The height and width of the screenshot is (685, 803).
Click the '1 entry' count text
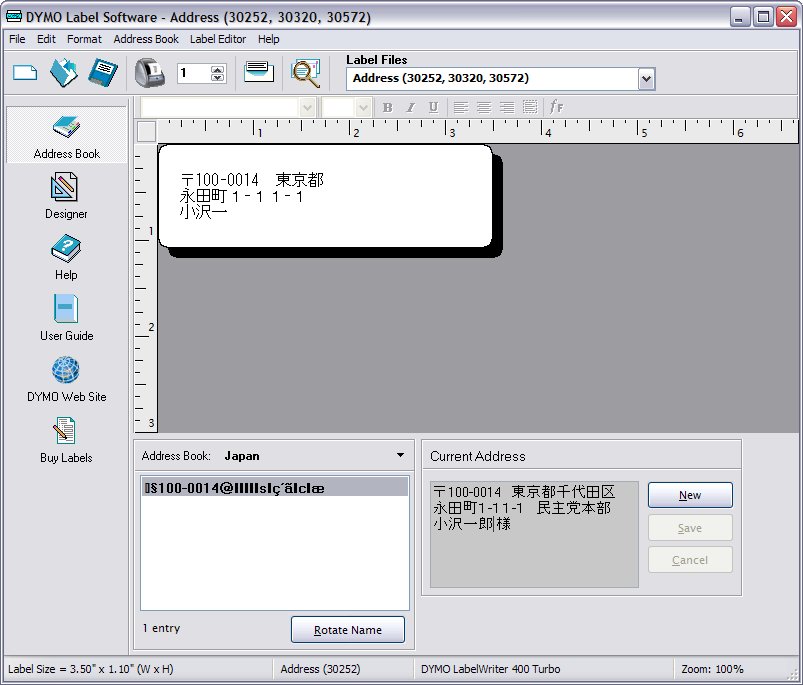point(161,628)
